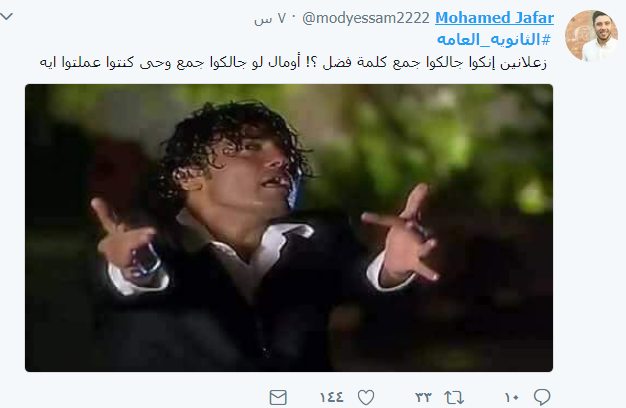Image resolution: width=626 pixels, height=408 pixels.
Task: Like the tweet with the heart icon
Action: 366,398
